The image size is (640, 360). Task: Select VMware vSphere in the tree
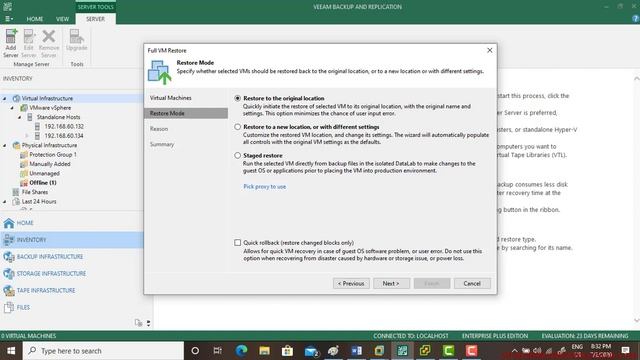pyautogui.click(x=50, y=108)
